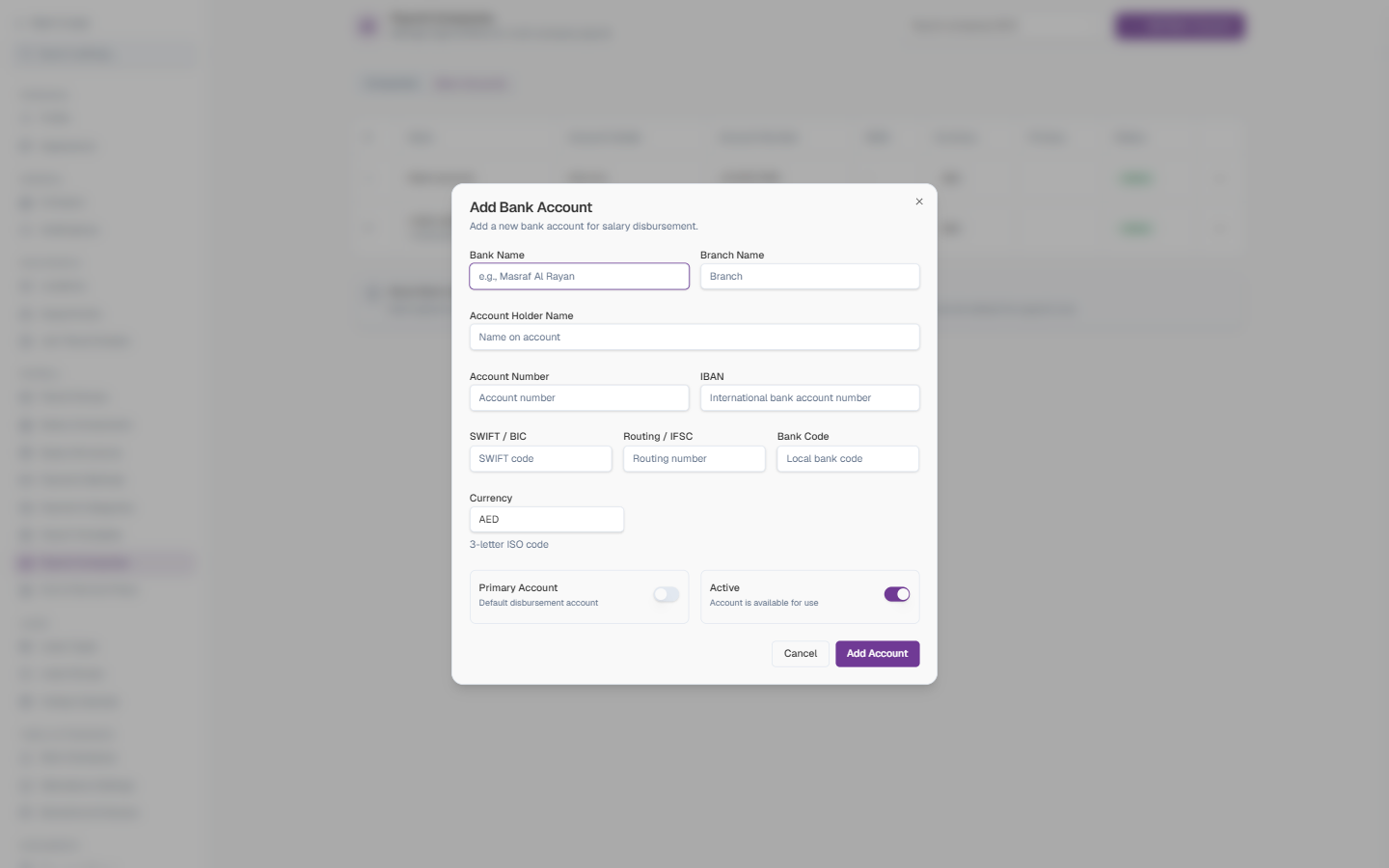Cancel adding the bank account
The image size is (1389, 868).
point(800,654)
